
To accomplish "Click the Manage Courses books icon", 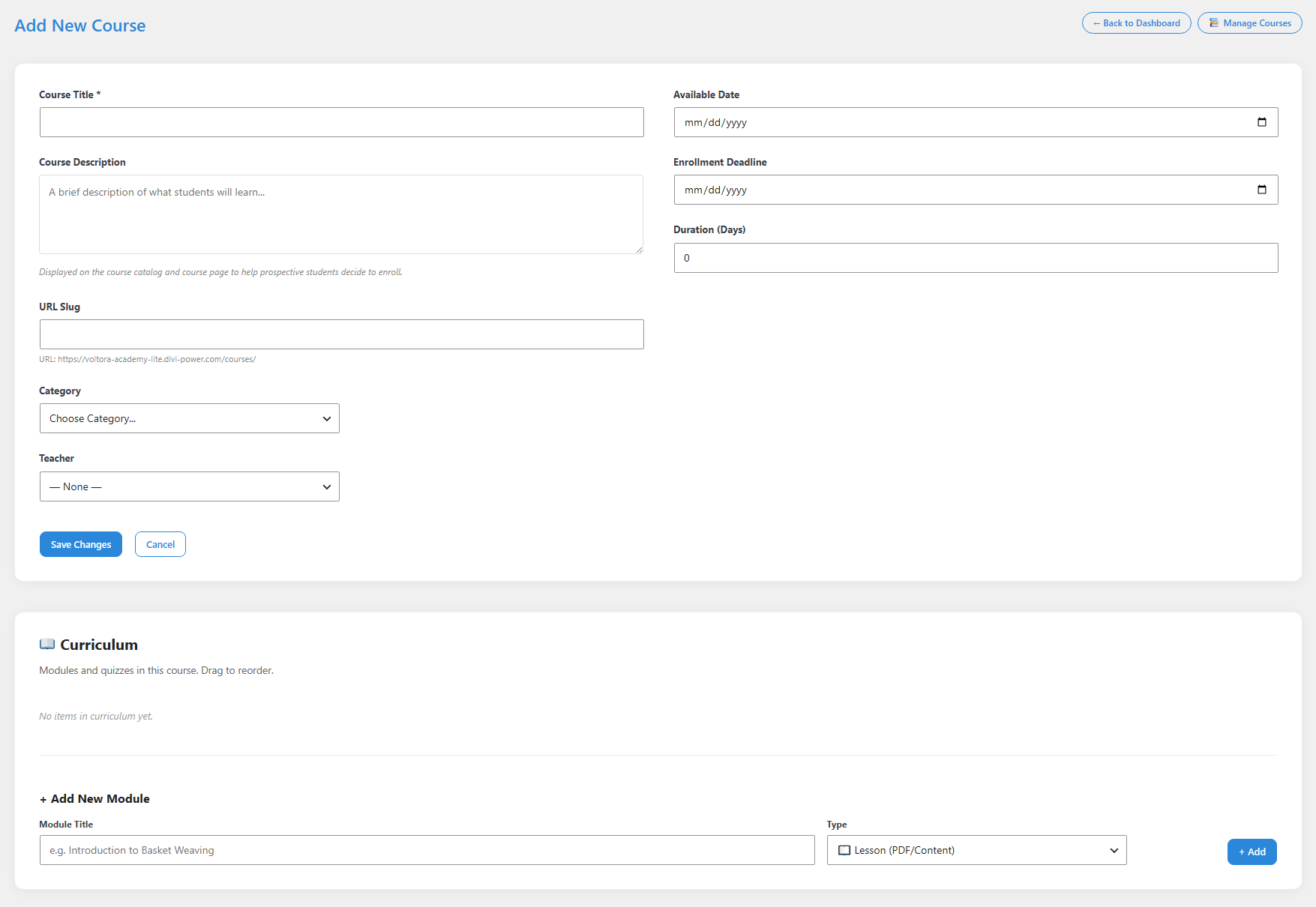I will point(1214,23).
